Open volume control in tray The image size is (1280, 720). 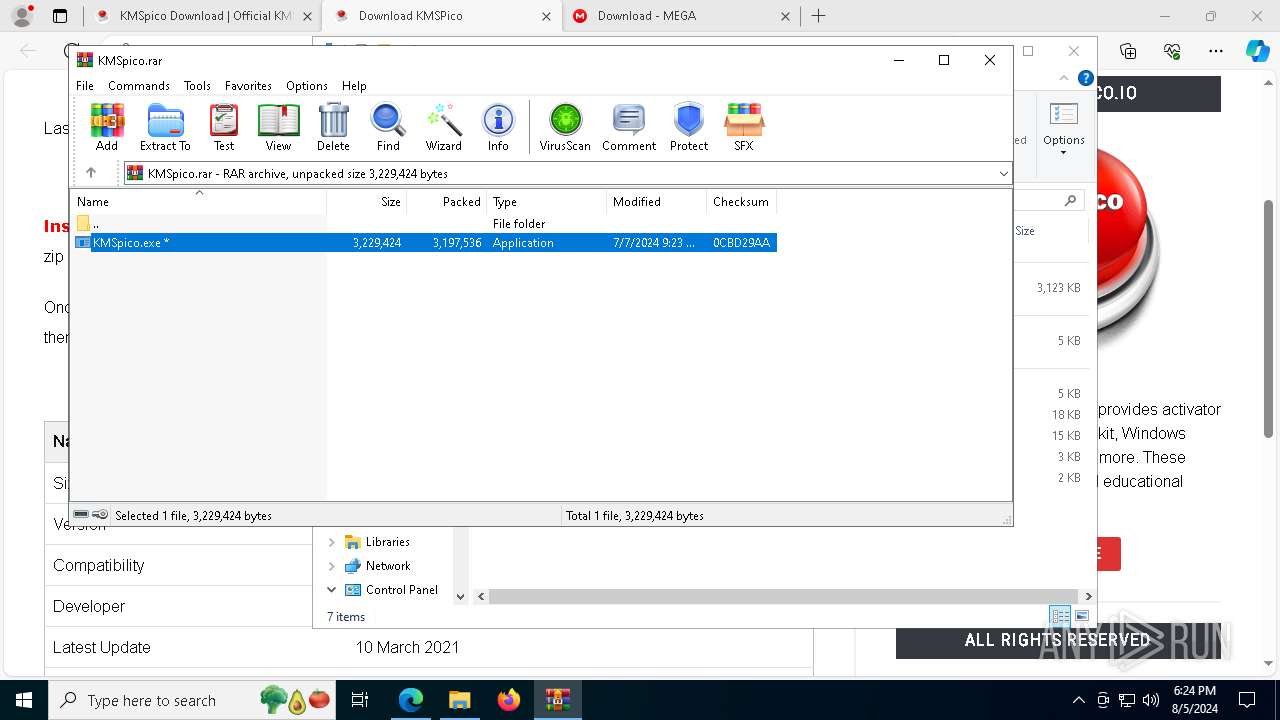click(1151, 700)
